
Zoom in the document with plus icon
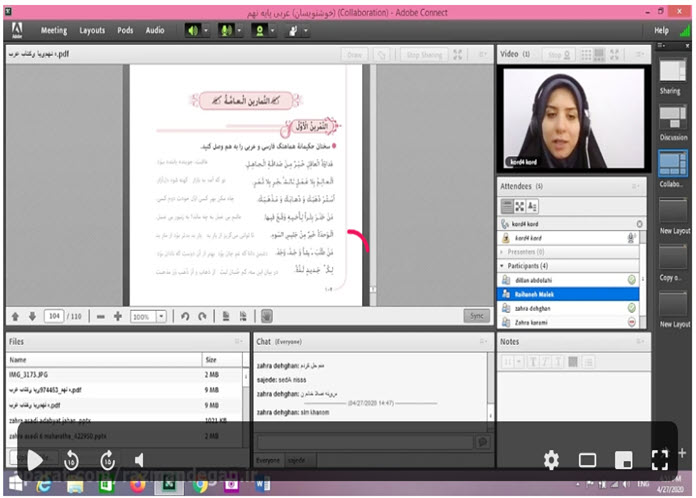click(118, 316)
